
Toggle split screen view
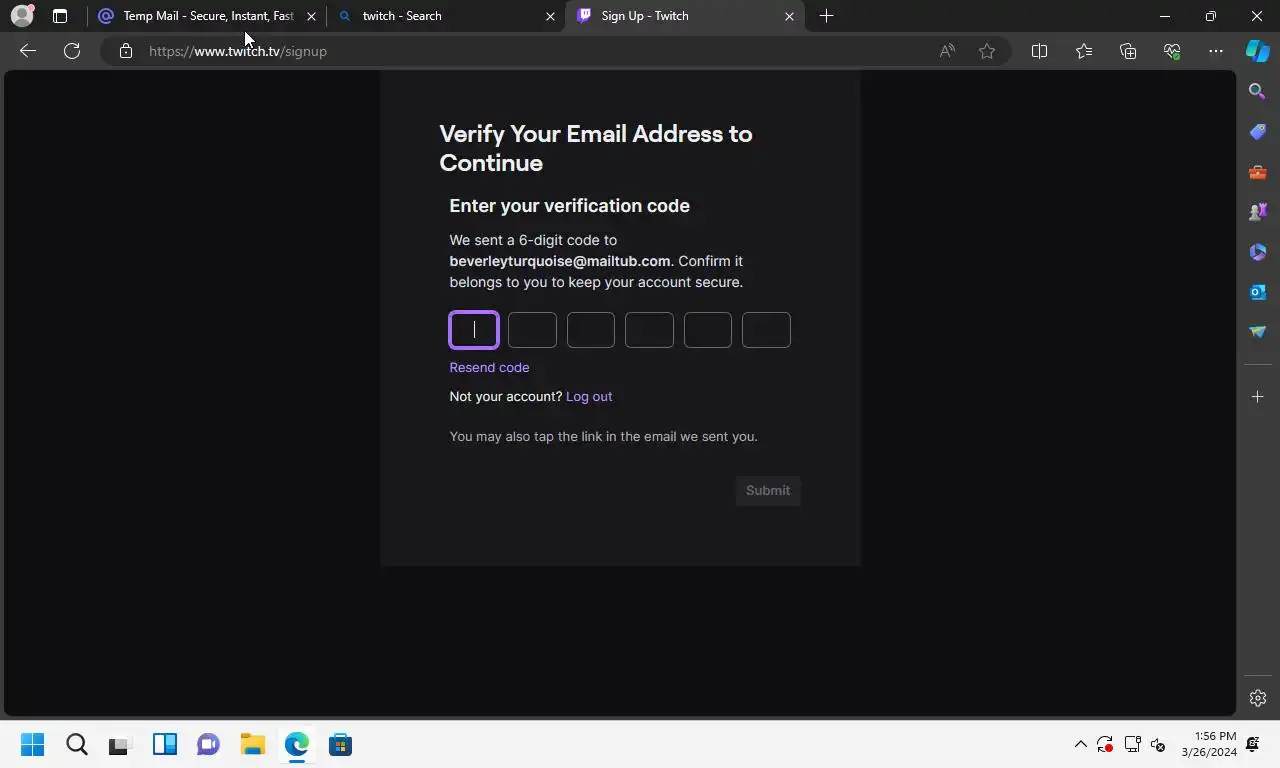(x=1039, y=51)
